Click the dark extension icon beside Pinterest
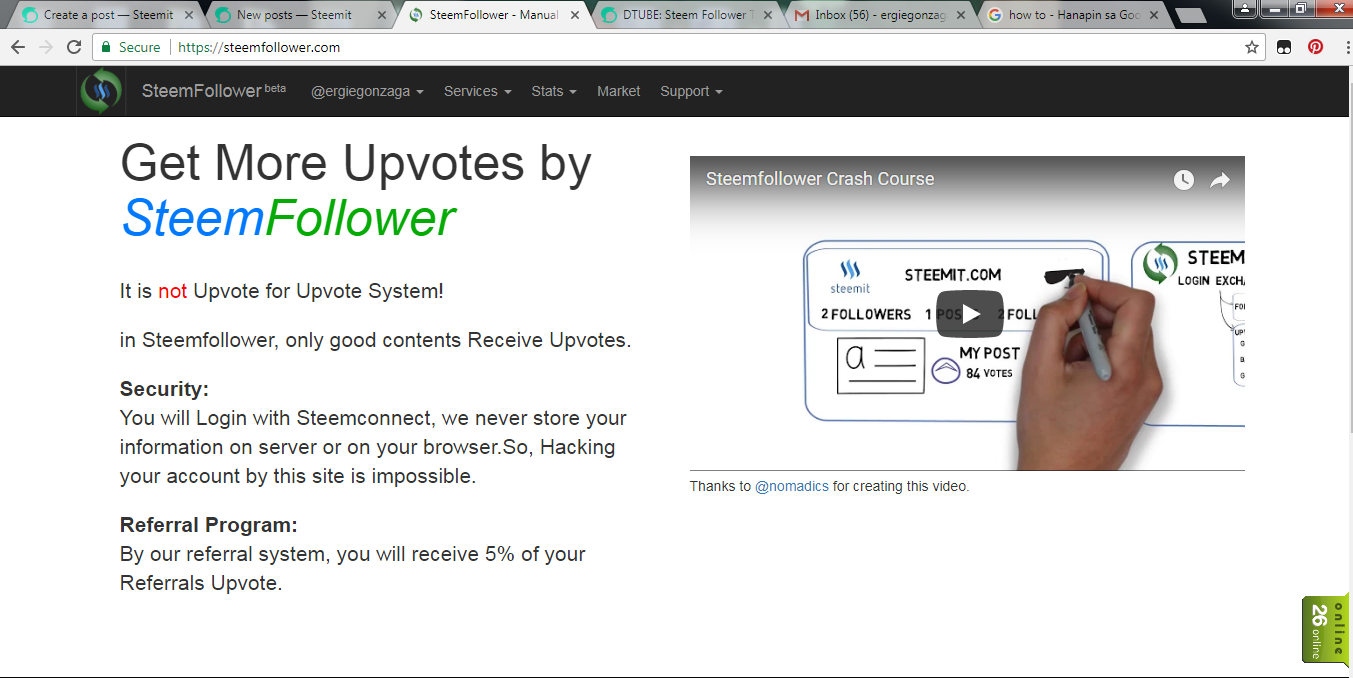Screen dimensions: 1353x678 click(1284, 47)
